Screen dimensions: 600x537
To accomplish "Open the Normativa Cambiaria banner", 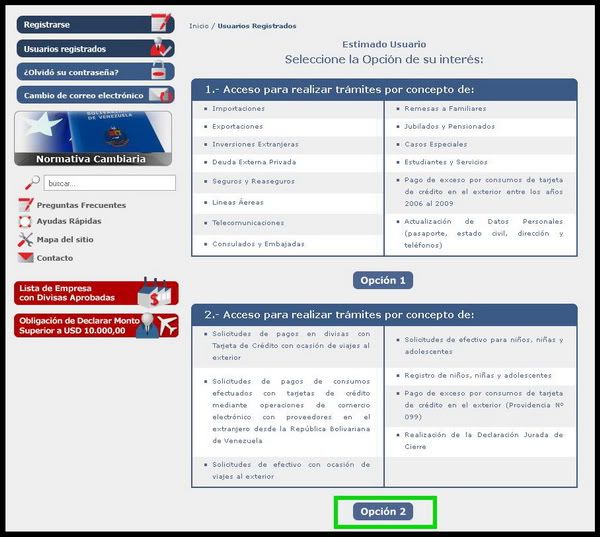I will click(x=93, y=139).
